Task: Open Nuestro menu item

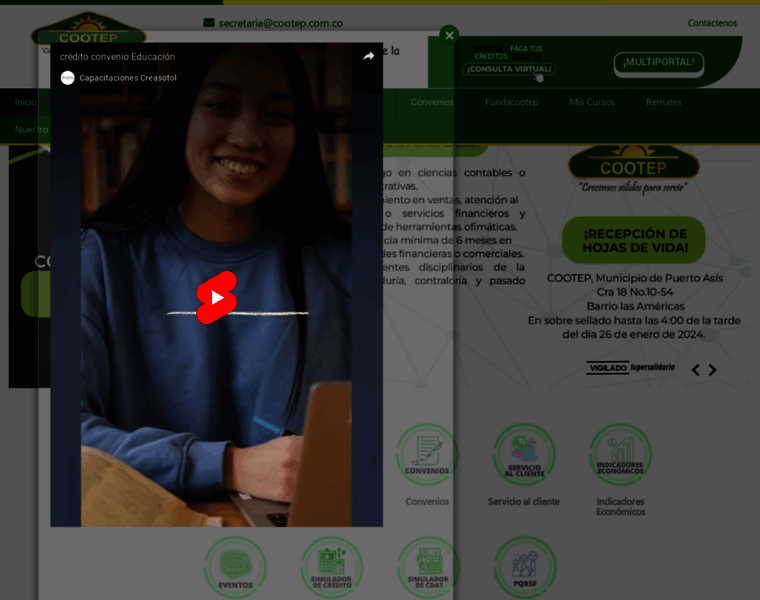Action: pos(32,129)
